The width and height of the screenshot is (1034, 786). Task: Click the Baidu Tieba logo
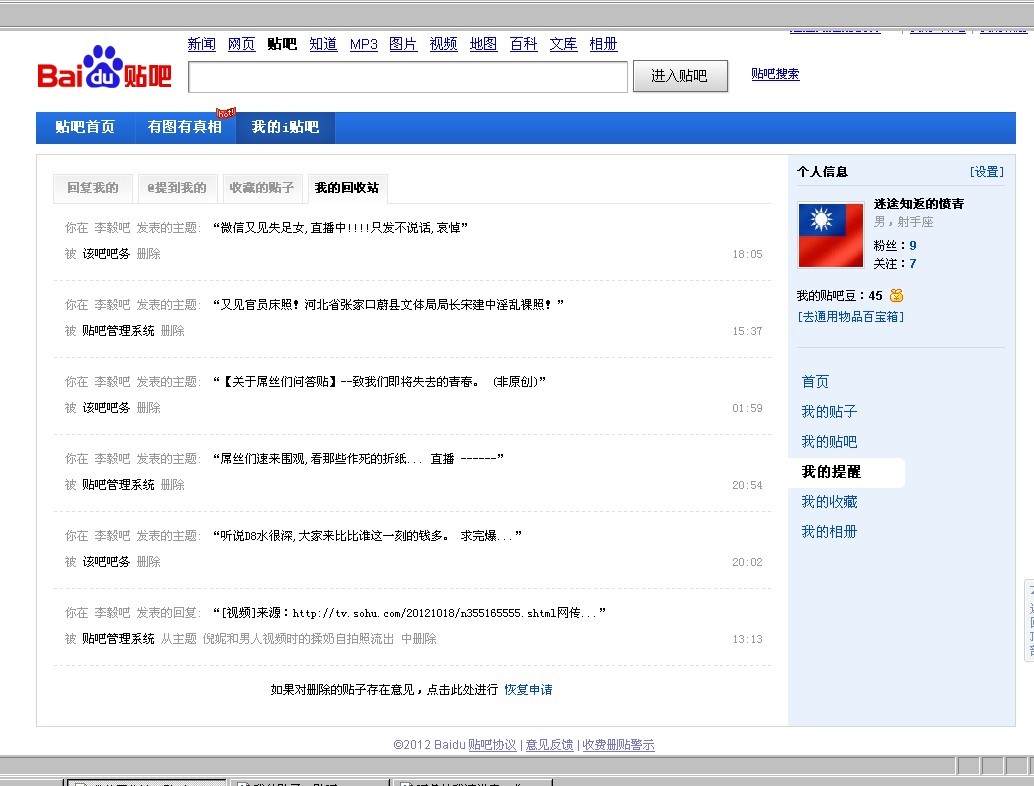(104, 68)
